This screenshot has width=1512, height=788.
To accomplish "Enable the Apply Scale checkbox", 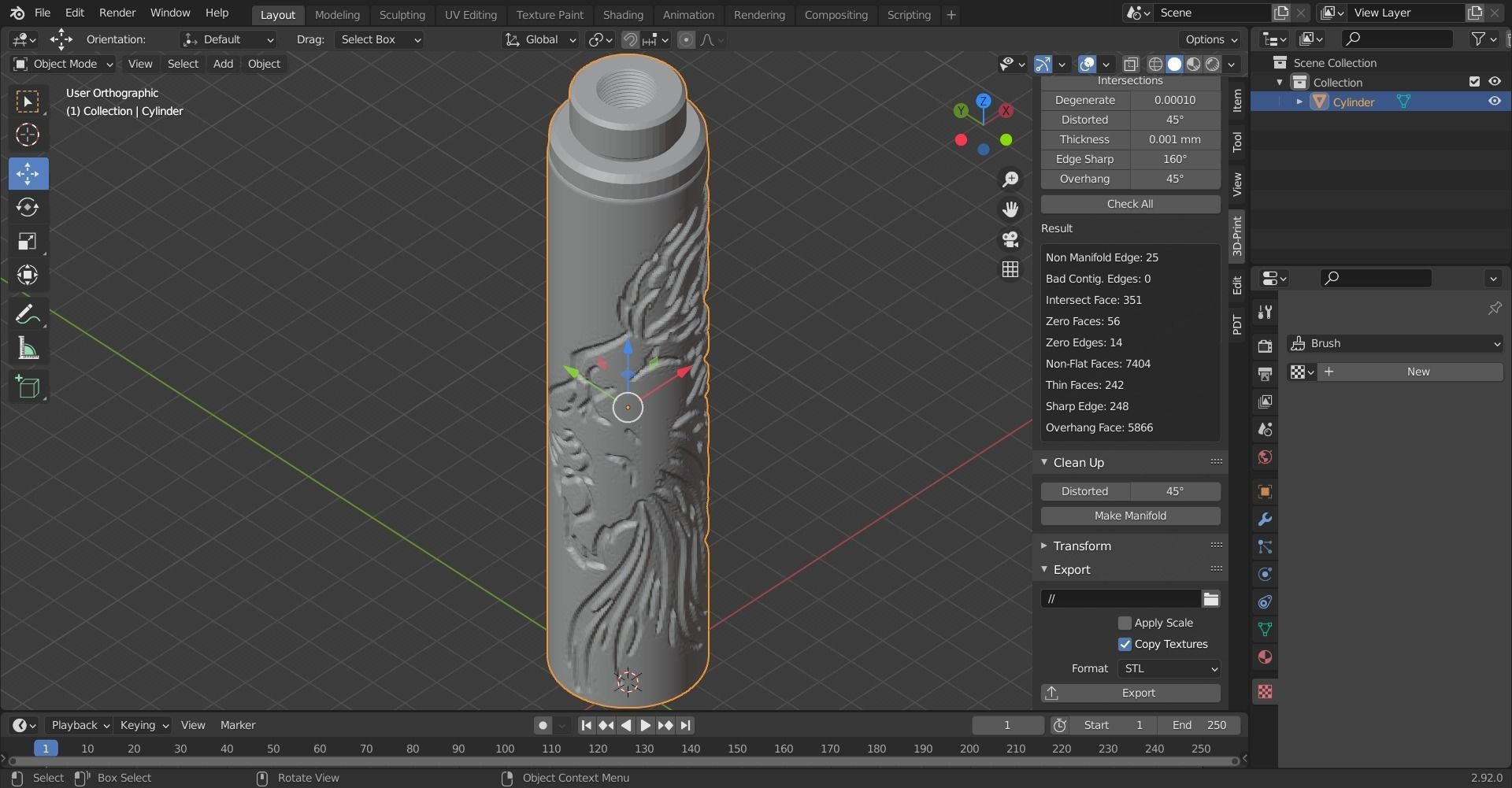I will [x=1125, y=623].
